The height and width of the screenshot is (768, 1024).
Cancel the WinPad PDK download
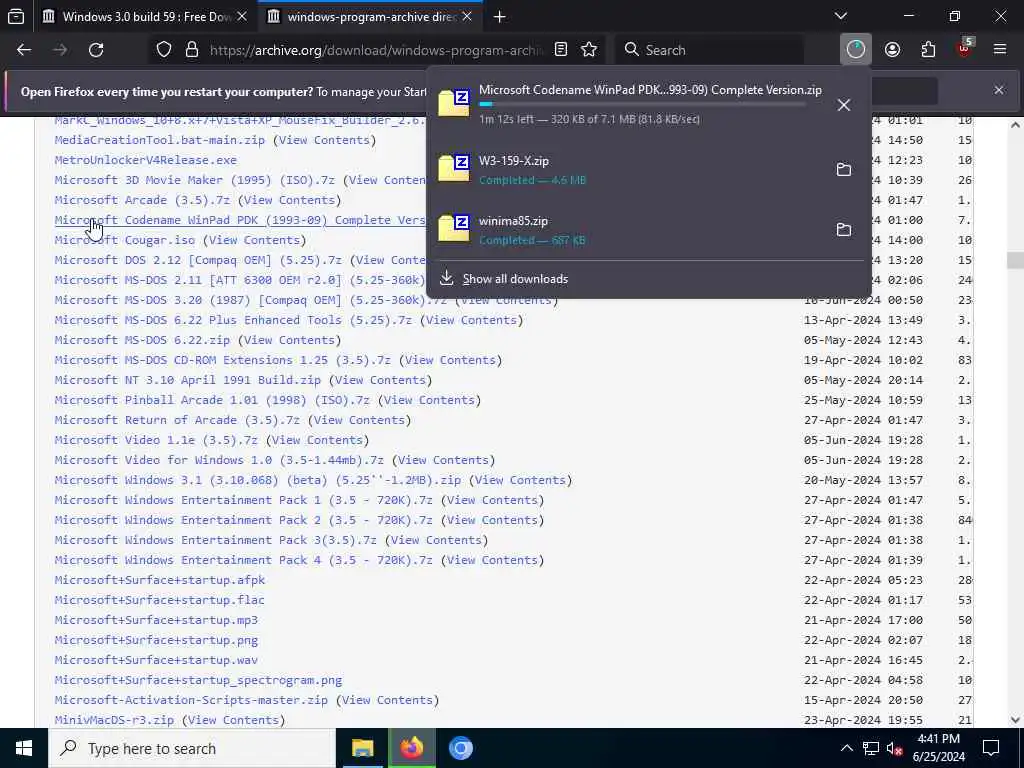pyautogui.click(x=844, y=105)
